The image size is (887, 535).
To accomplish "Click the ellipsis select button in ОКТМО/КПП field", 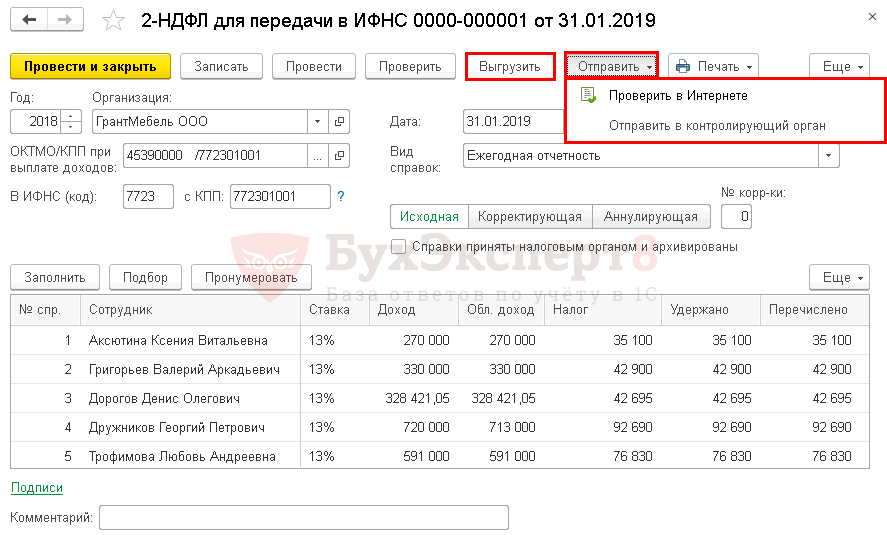I will coord(317,156).
